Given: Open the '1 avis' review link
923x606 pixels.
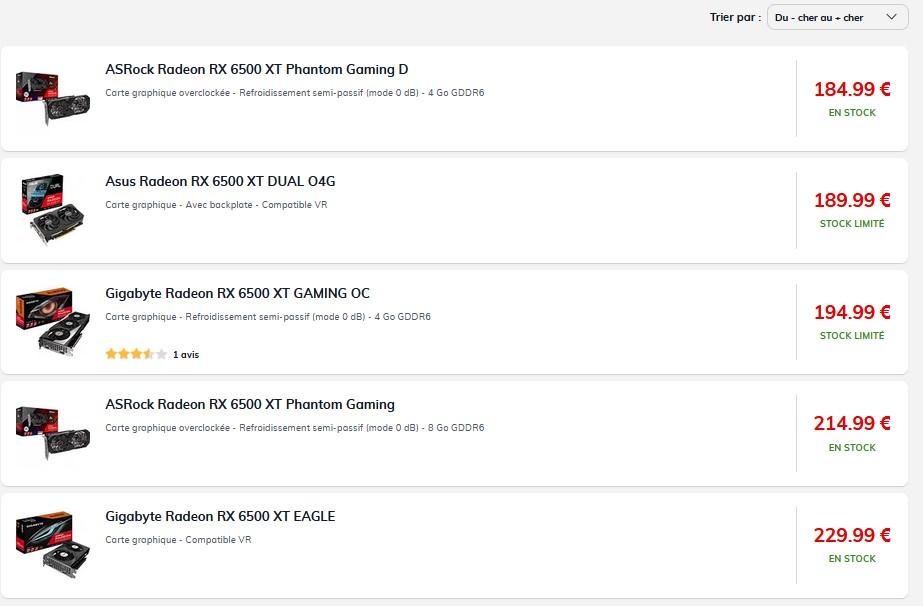Looking at the screenshot, I should [186, 355].
